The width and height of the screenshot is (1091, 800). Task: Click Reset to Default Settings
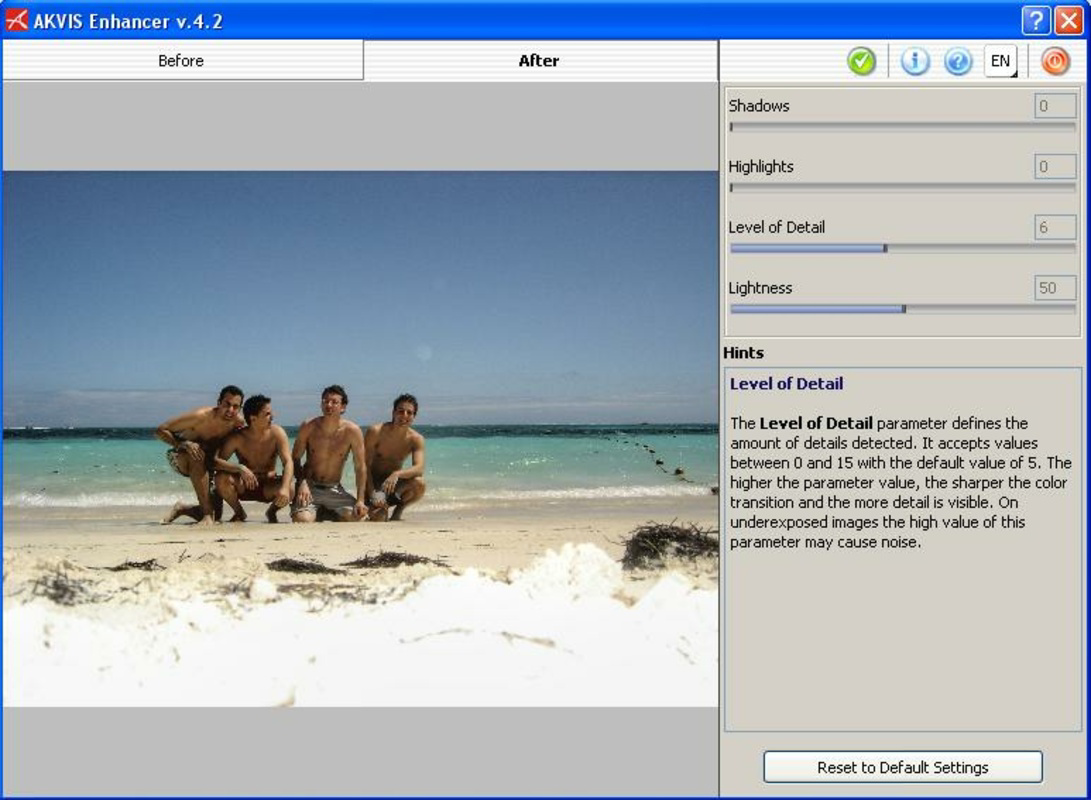(901, 767)
